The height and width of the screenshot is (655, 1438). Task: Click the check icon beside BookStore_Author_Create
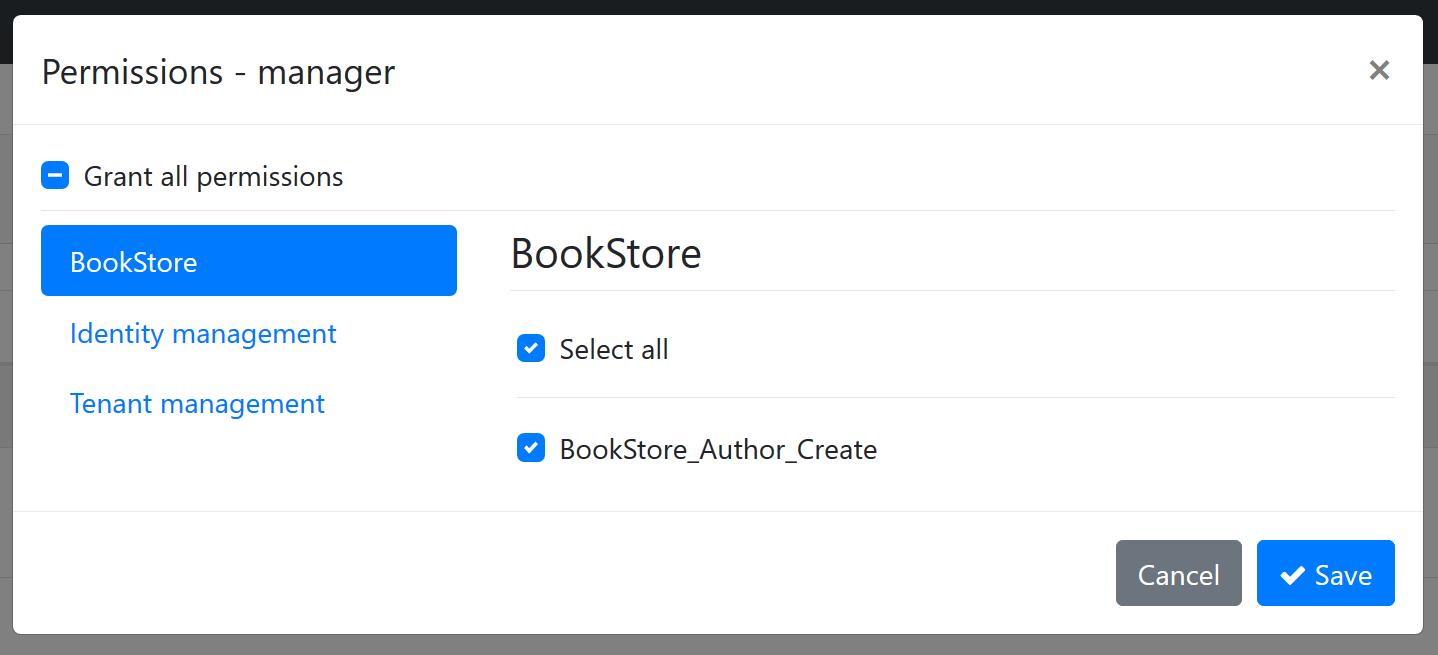pyautogui.click(x=530, y=448)
